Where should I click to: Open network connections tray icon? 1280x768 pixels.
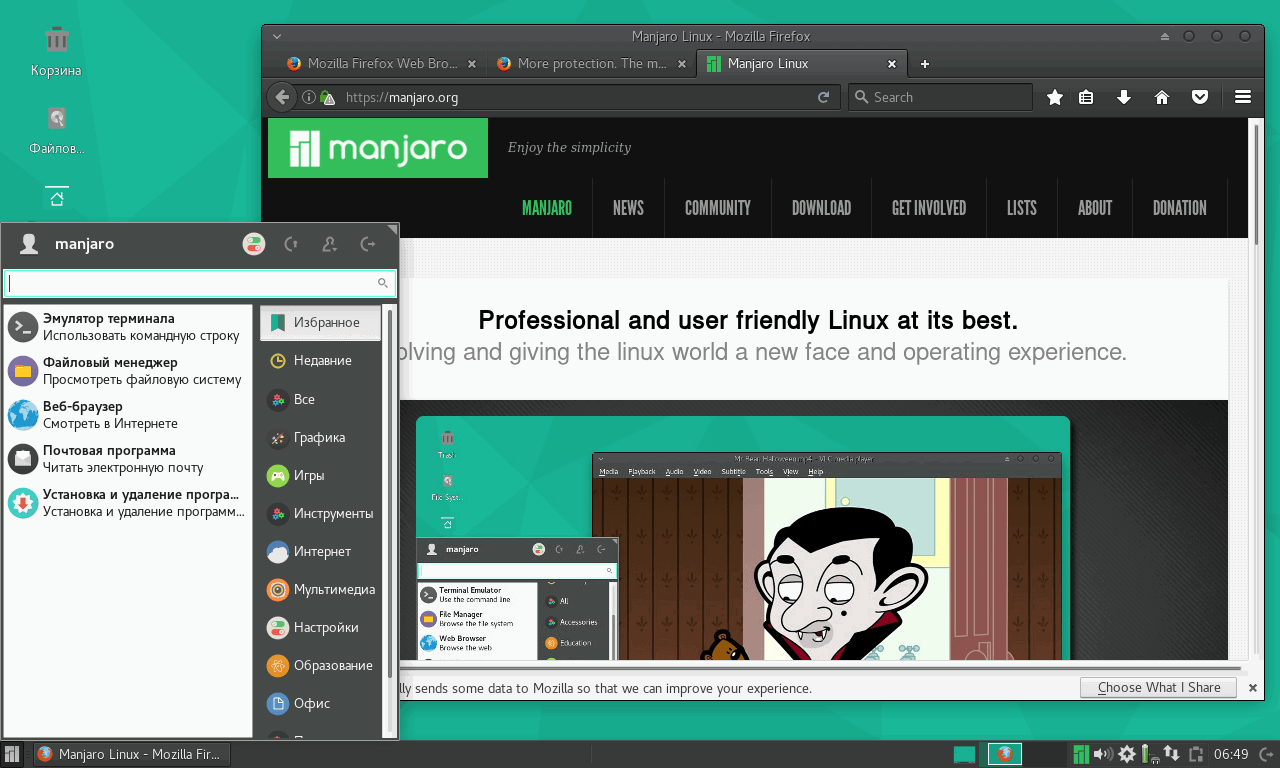click(x=1171, y=754)
